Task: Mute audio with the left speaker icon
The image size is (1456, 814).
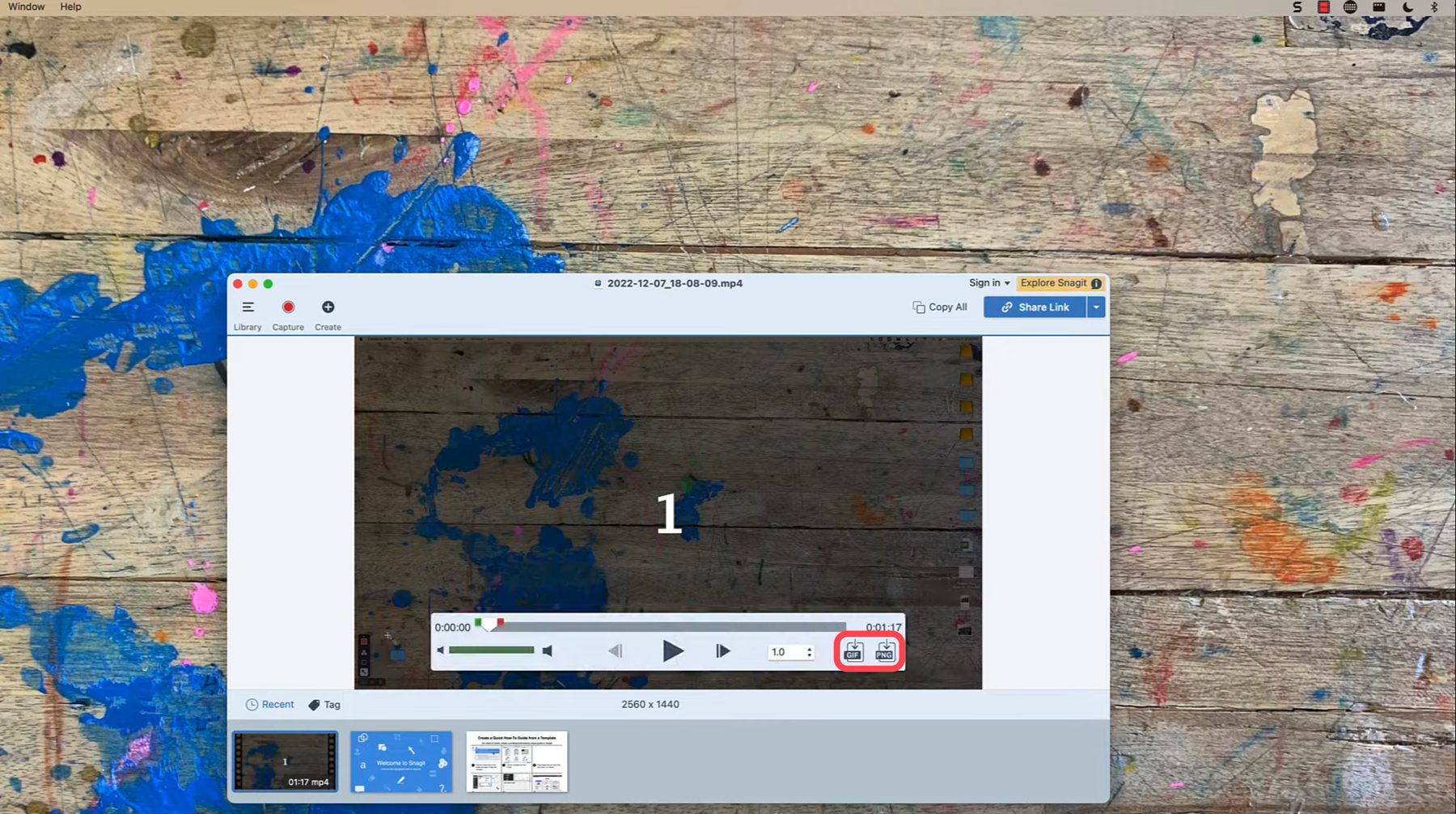Action: (439, 650)
